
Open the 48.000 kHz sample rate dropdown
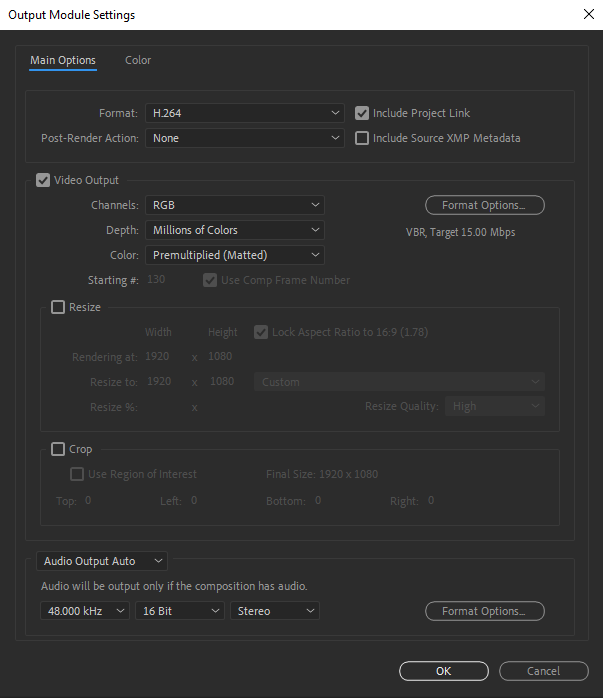pyautogui.click(x=85, y=611)
